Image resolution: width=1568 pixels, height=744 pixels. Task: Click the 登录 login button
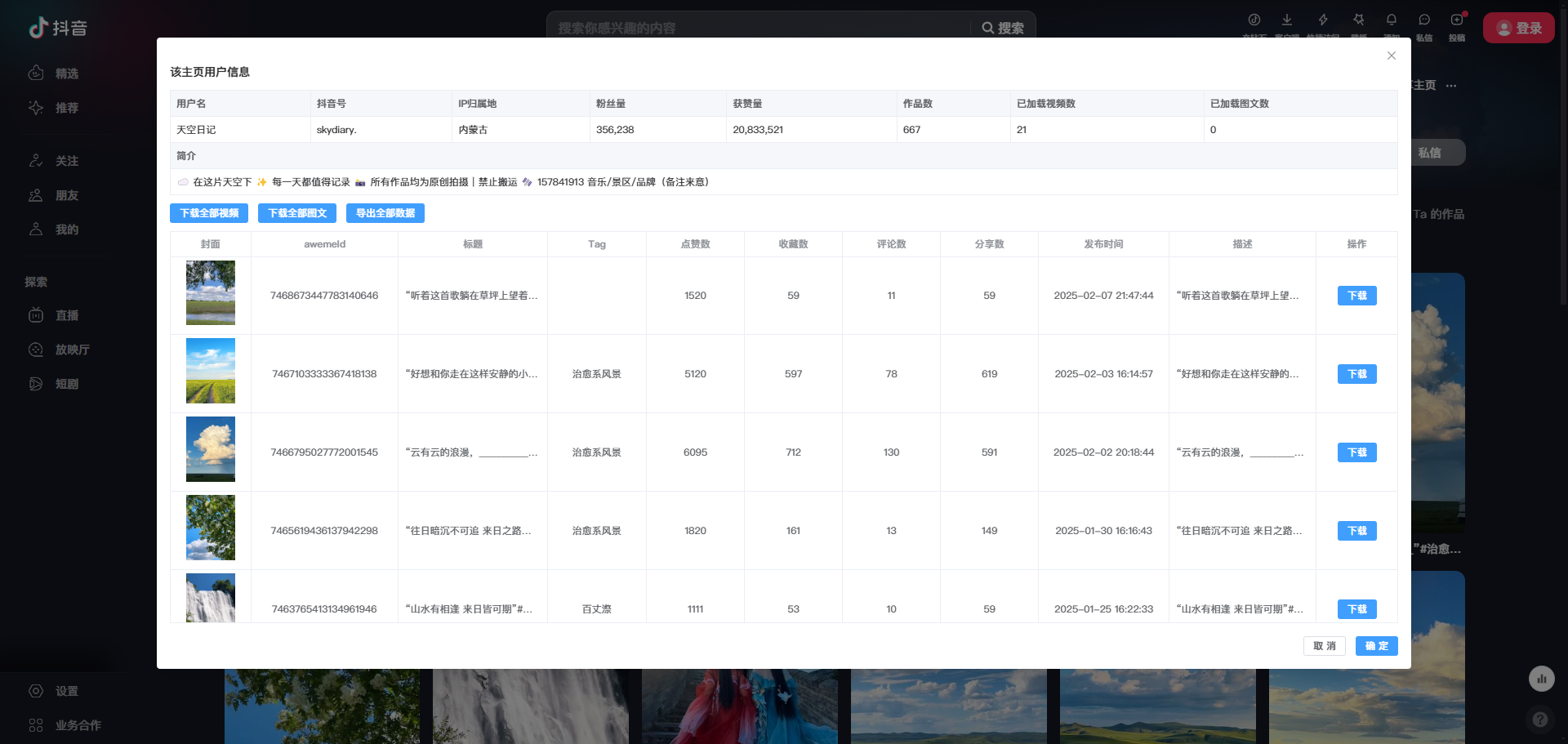point(1519,28)
